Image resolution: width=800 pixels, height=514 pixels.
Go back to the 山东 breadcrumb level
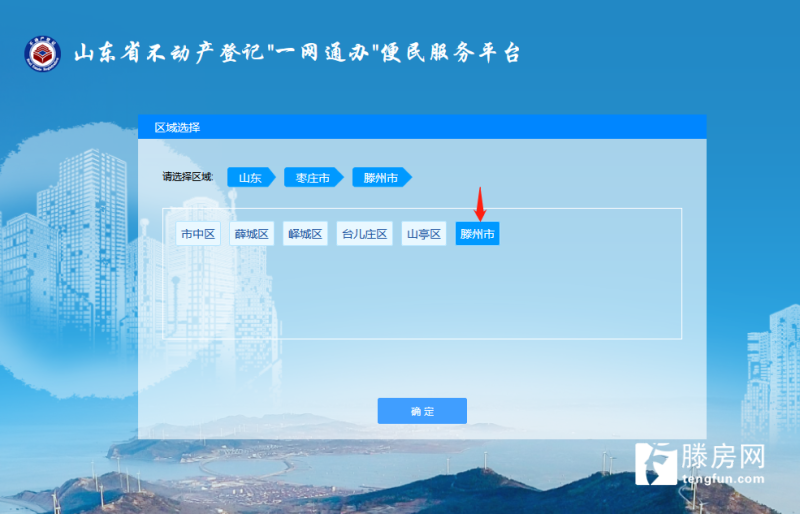tap(251, 177)
